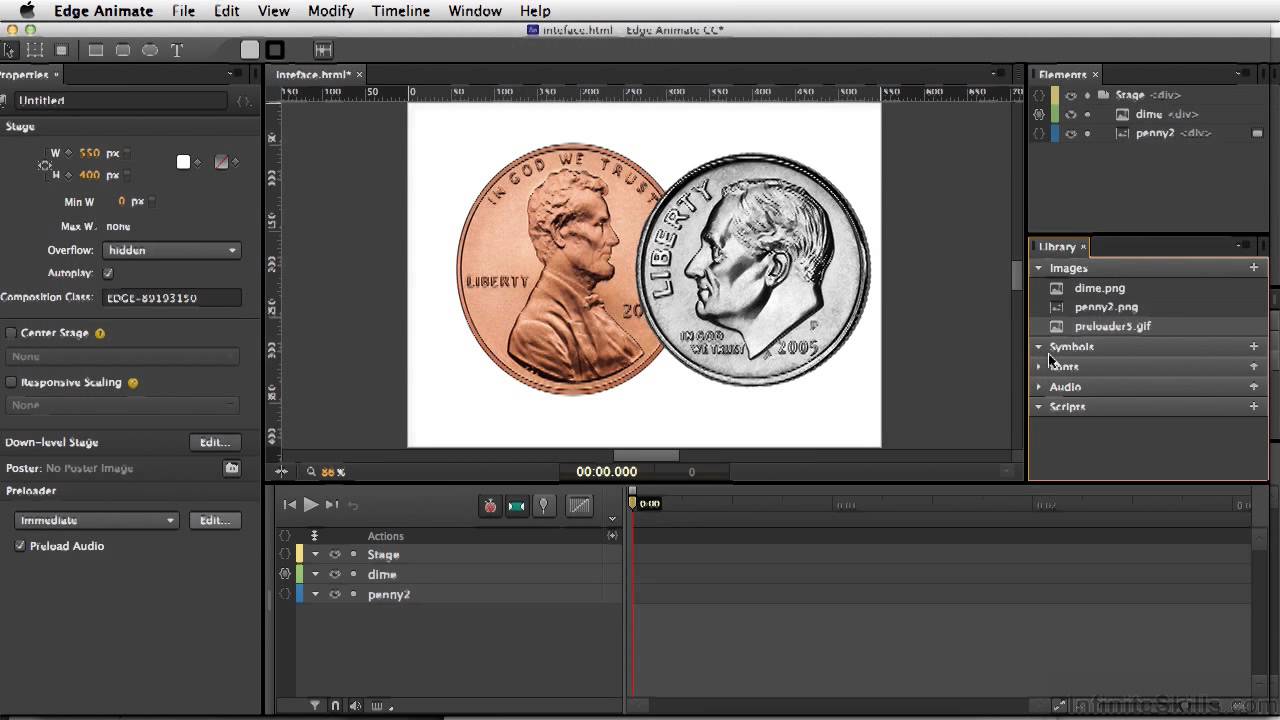
Task: Toggle Auto-Transition mode button
Action: point(517,506)
